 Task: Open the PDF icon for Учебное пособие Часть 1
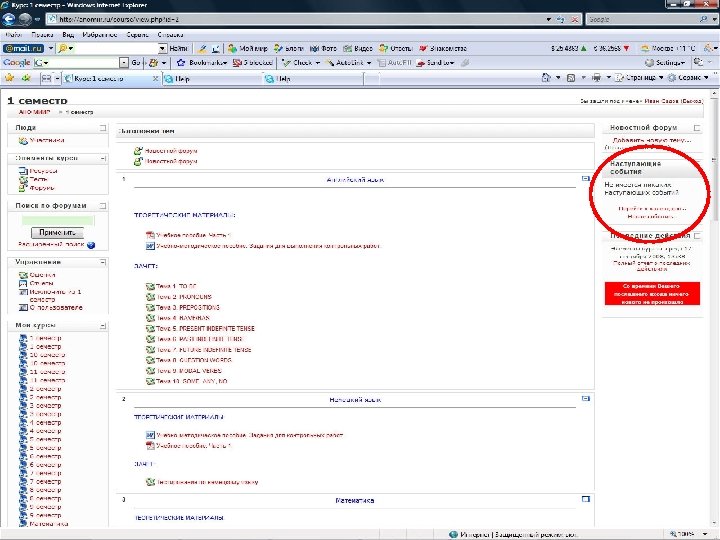coord(150,235)
